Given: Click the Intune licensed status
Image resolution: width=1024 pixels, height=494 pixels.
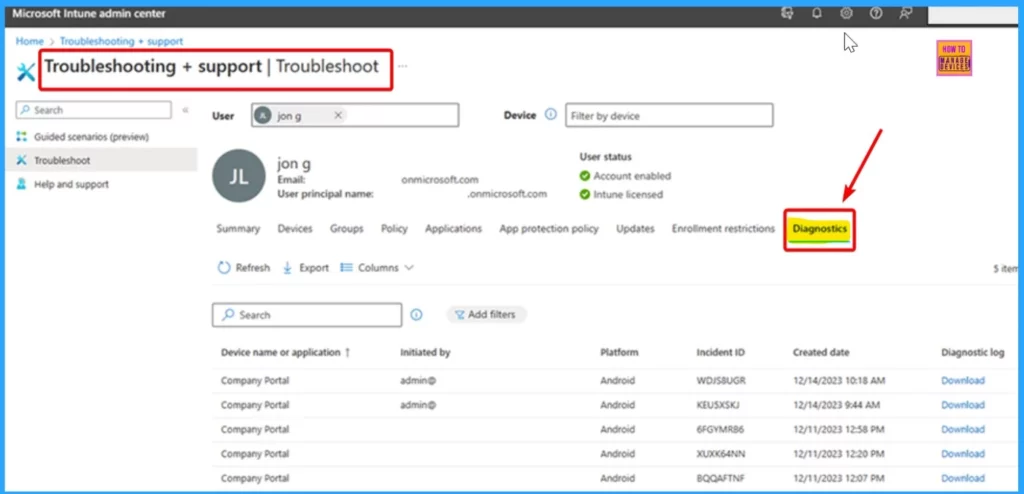Looking at the screenshot, I should 621,194.
